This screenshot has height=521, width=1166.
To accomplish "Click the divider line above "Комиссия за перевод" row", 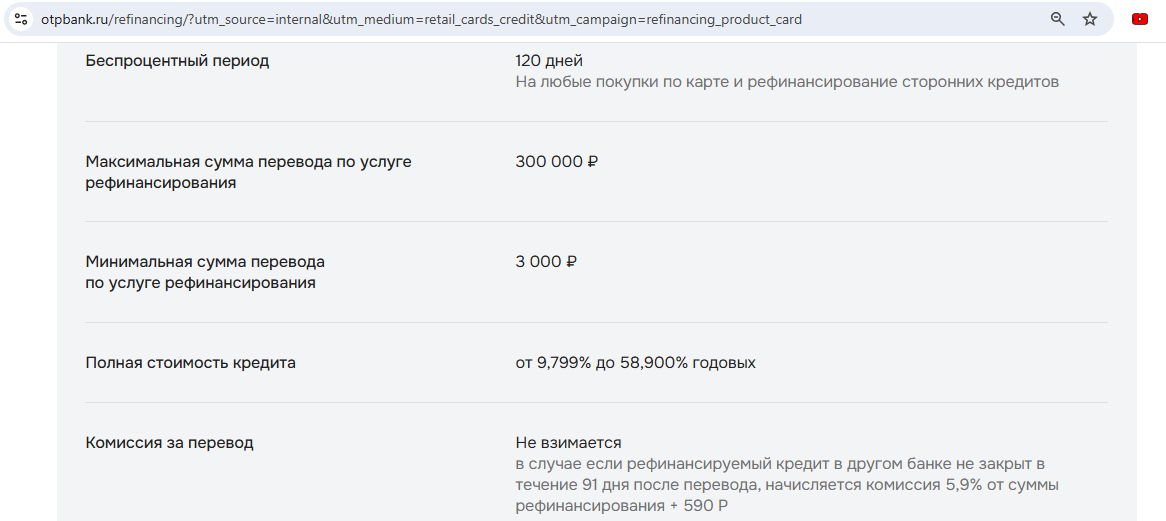I will [596, 403].
